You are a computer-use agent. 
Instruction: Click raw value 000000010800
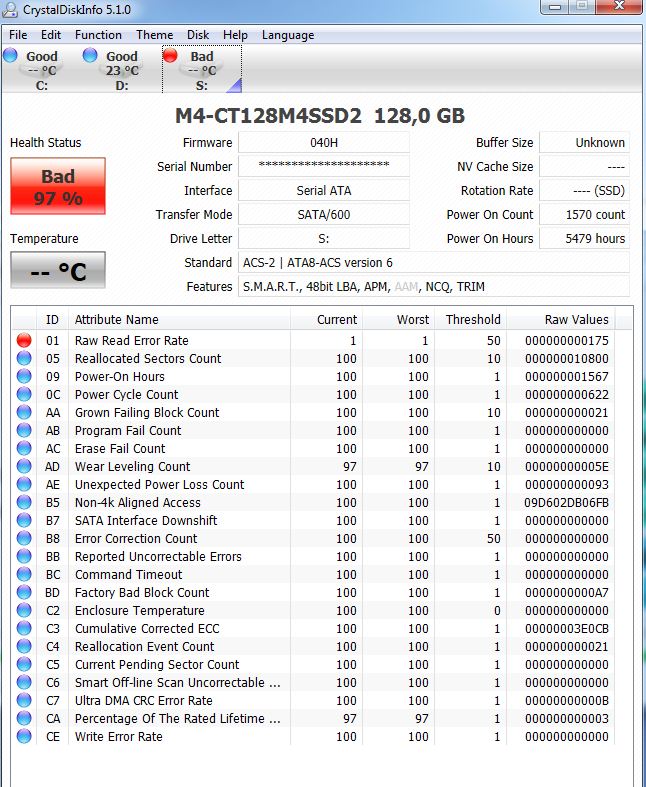(x=567, y=358)
